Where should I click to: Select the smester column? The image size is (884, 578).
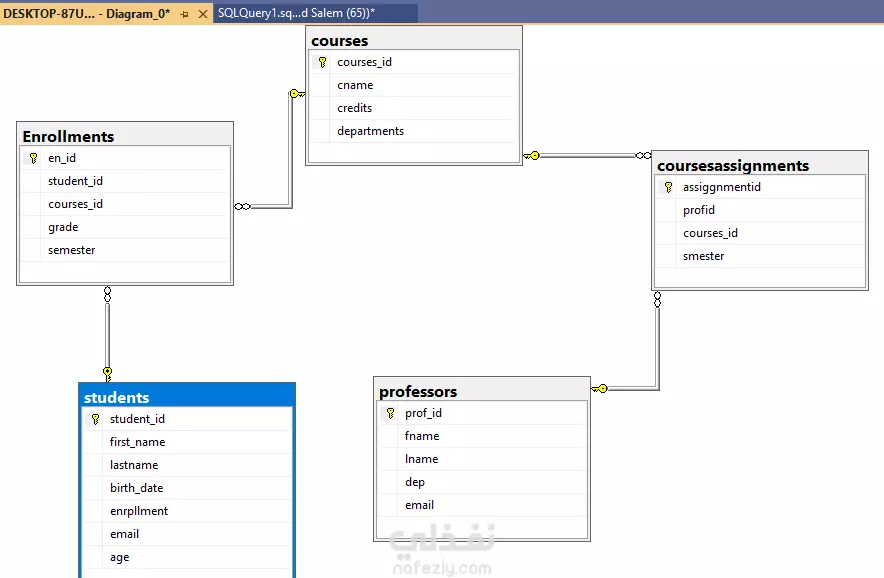(759, 256)
